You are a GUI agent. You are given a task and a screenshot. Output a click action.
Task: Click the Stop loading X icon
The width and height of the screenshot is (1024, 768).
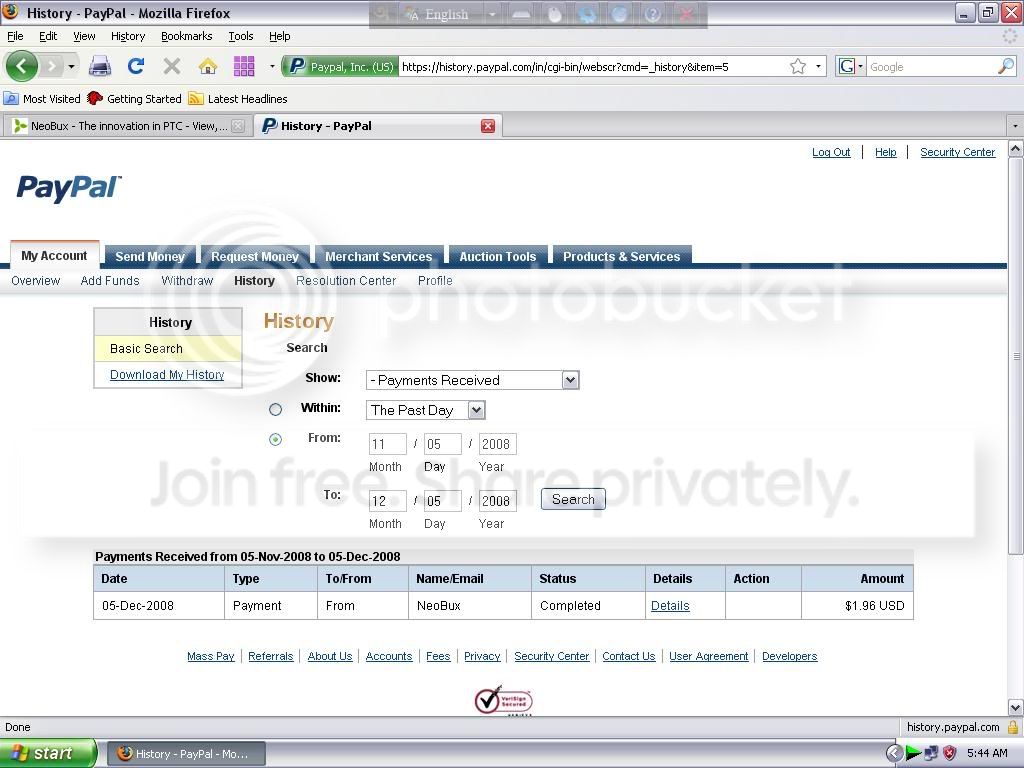tap(172, 66)
